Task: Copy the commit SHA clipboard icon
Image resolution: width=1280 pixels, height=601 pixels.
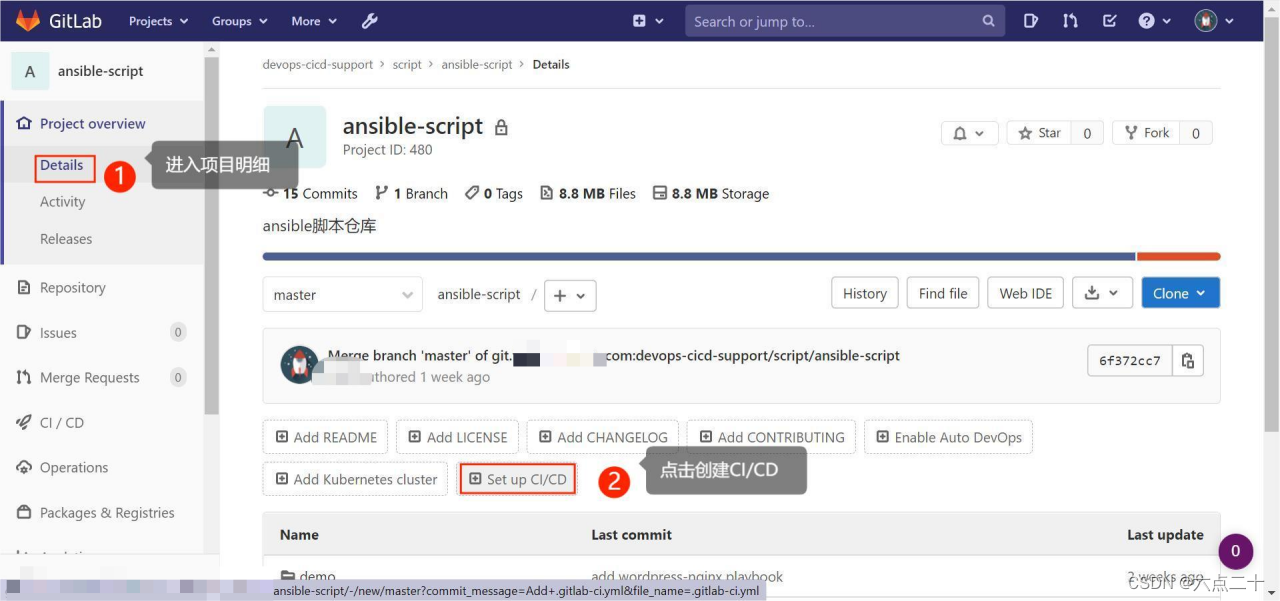Action: (1188, 361)
